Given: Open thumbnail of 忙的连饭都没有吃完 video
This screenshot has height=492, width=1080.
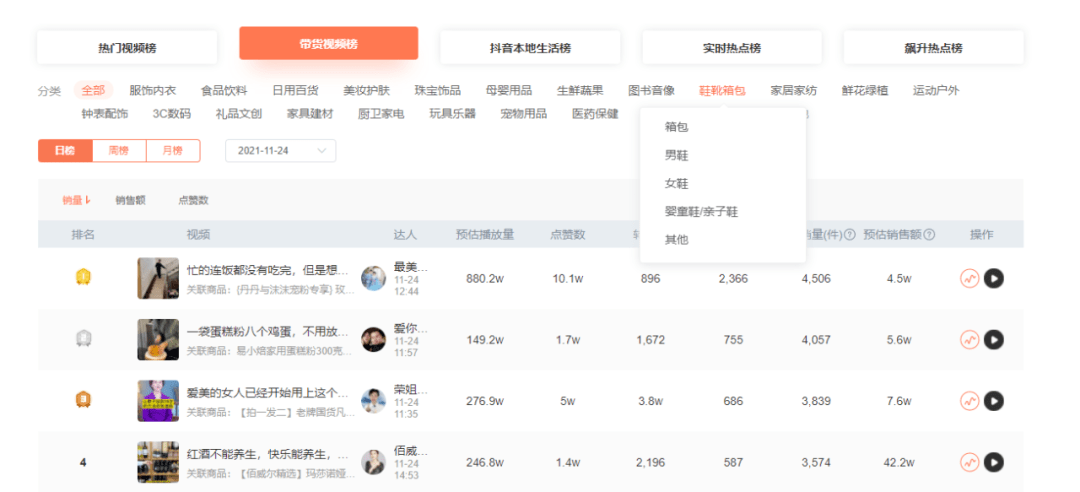Looking at the screenshot, I should click(x=158, y=278).
